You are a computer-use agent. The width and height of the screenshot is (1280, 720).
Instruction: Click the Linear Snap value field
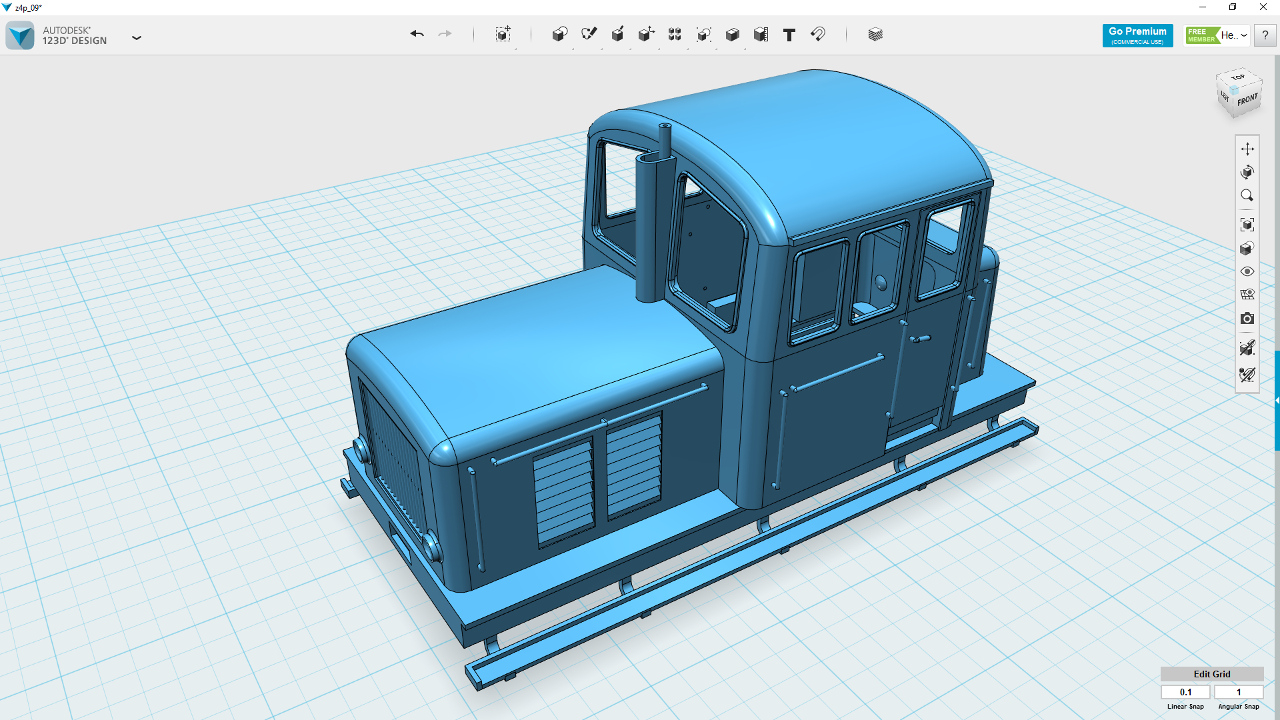click(x=1186, y=692)
